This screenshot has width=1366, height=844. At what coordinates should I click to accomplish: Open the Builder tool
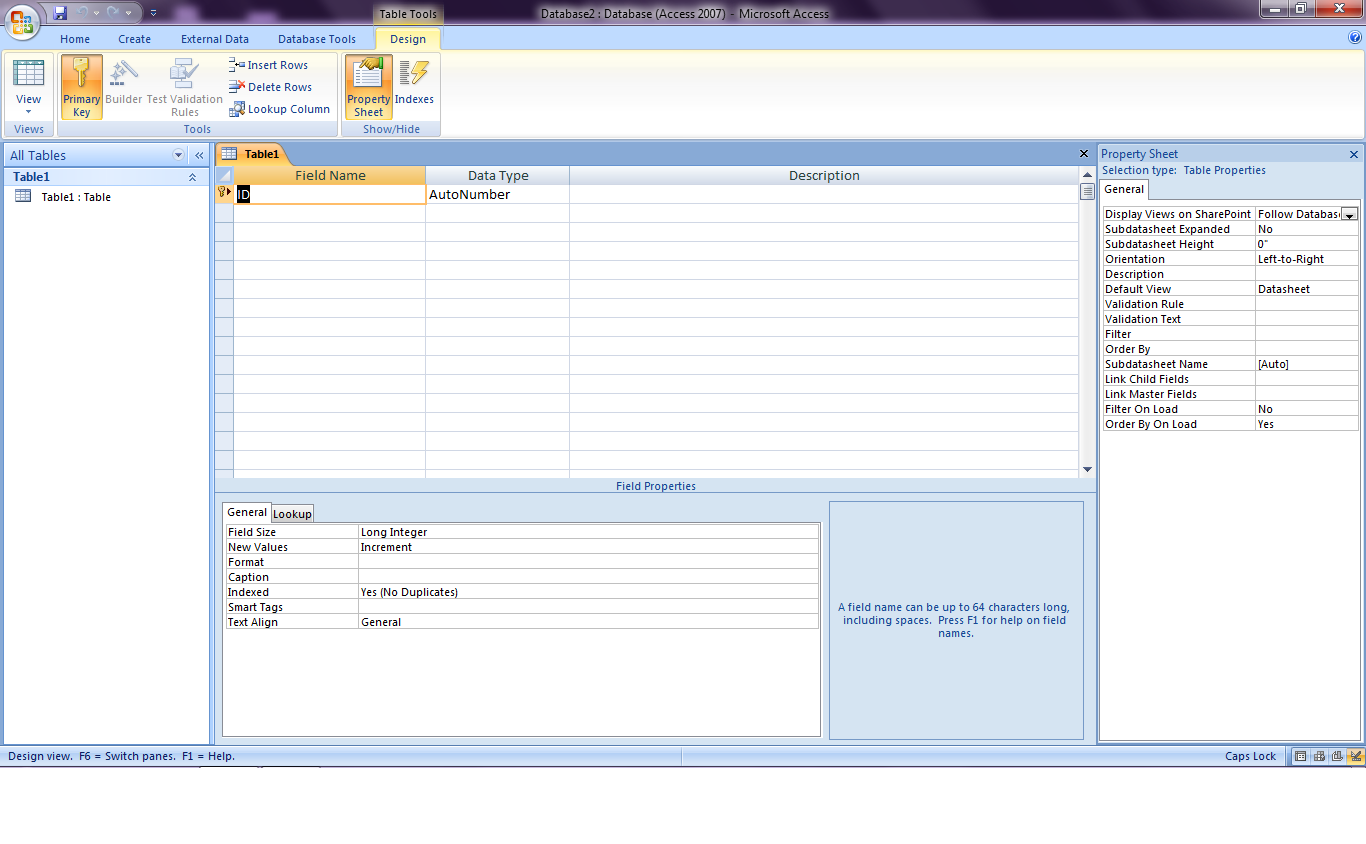(x=123, y=85)
